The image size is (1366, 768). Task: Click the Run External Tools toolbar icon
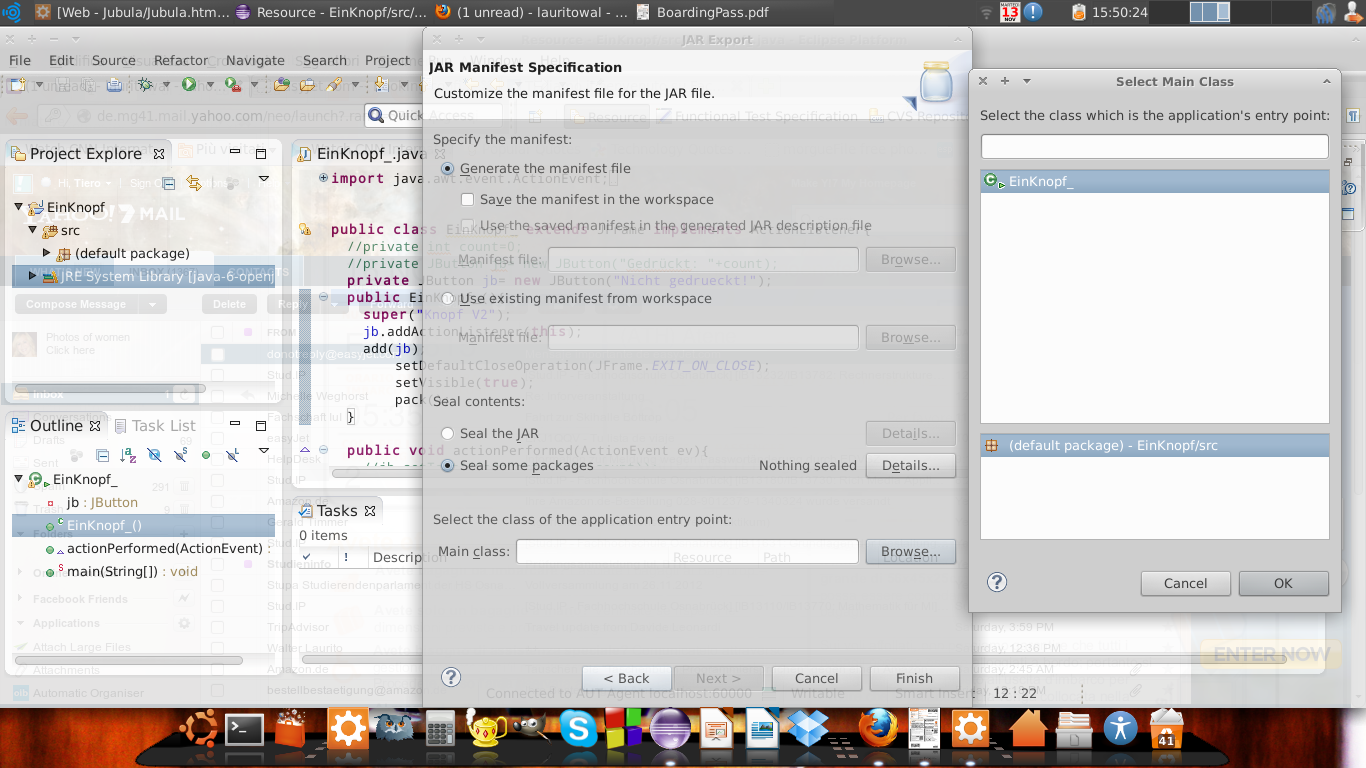pyautogui.click(x=233, y=84)
